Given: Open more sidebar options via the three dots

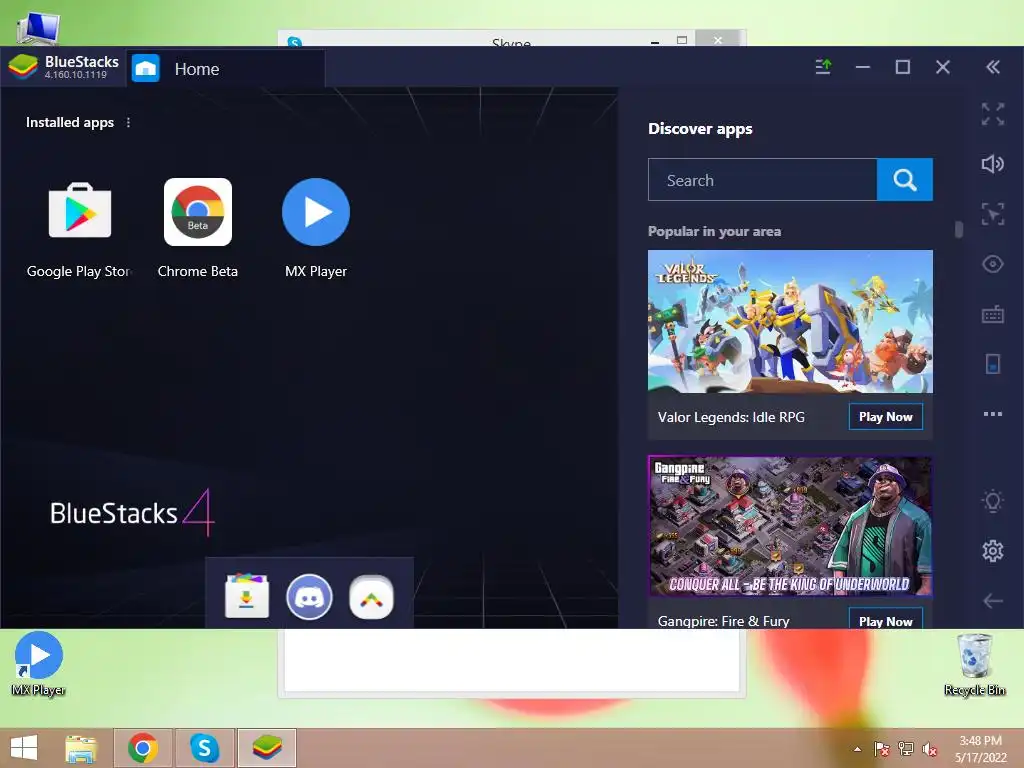Looking at the screenshot, I should (x=993, y=414).
